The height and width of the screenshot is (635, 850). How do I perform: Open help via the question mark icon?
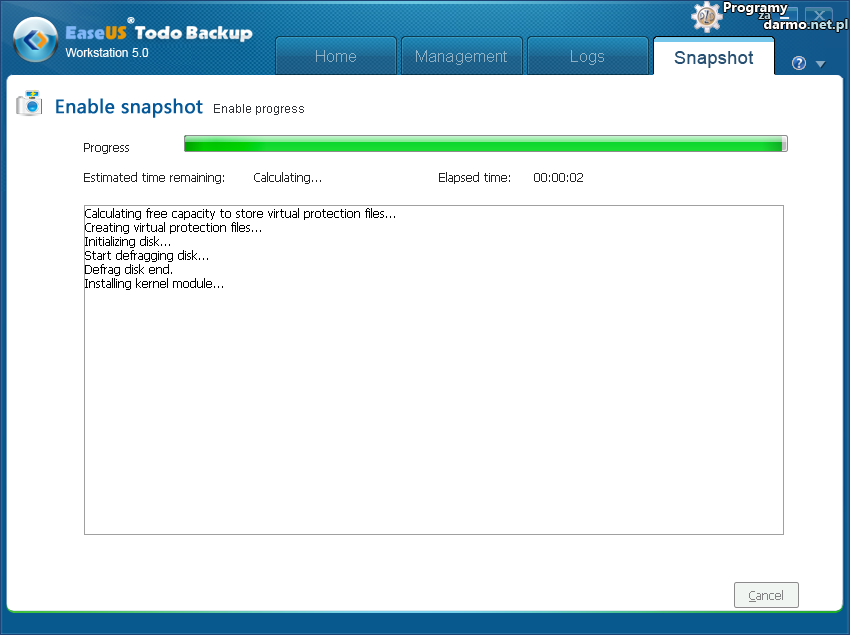[x=798, y=63]
